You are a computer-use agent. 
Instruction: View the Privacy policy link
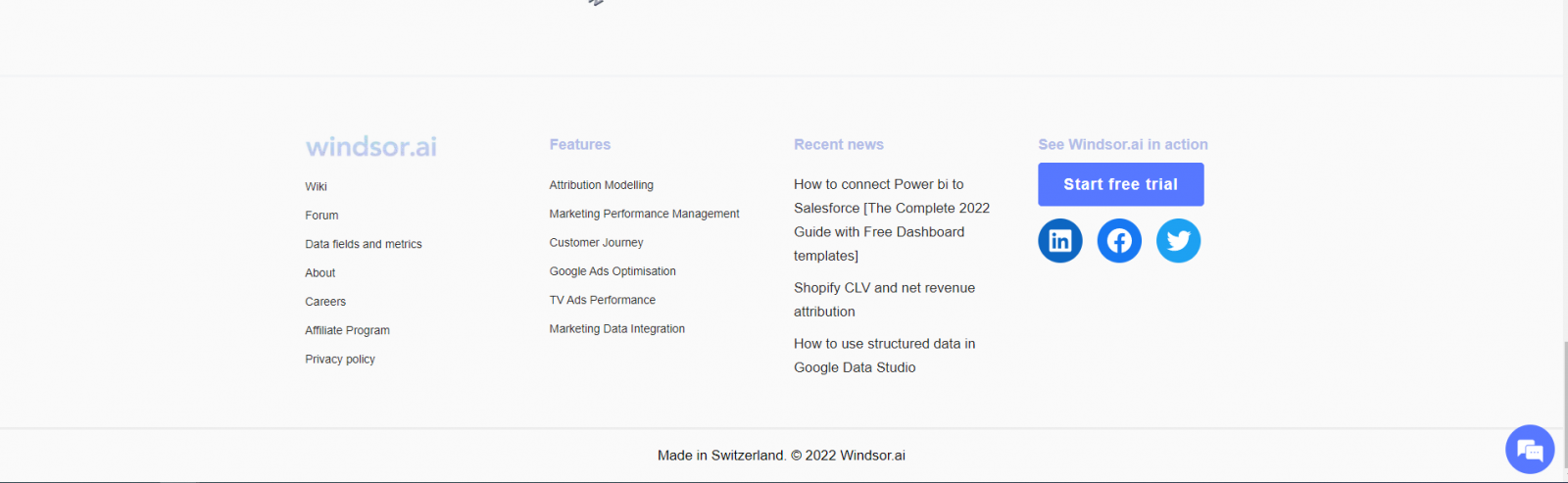[339, 360]
